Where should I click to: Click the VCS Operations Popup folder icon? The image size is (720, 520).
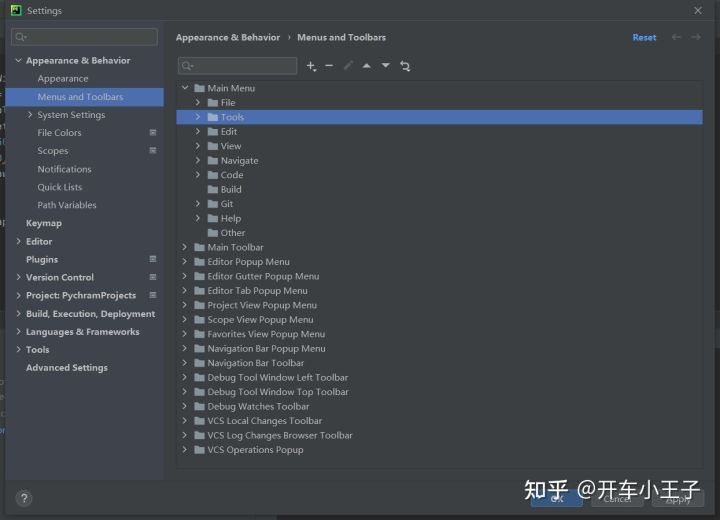point(199,450)
